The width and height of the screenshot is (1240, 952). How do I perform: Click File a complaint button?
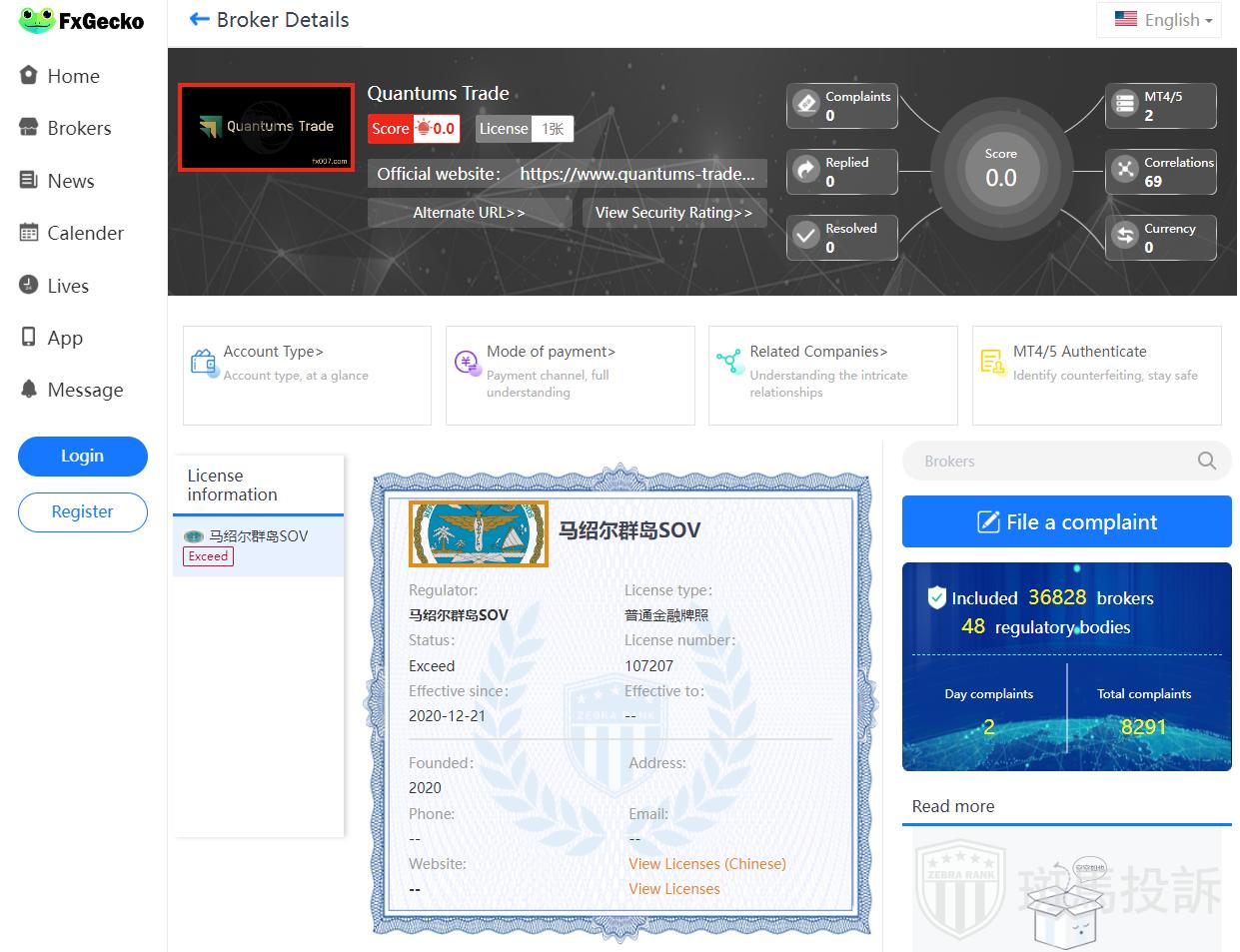1066,521
